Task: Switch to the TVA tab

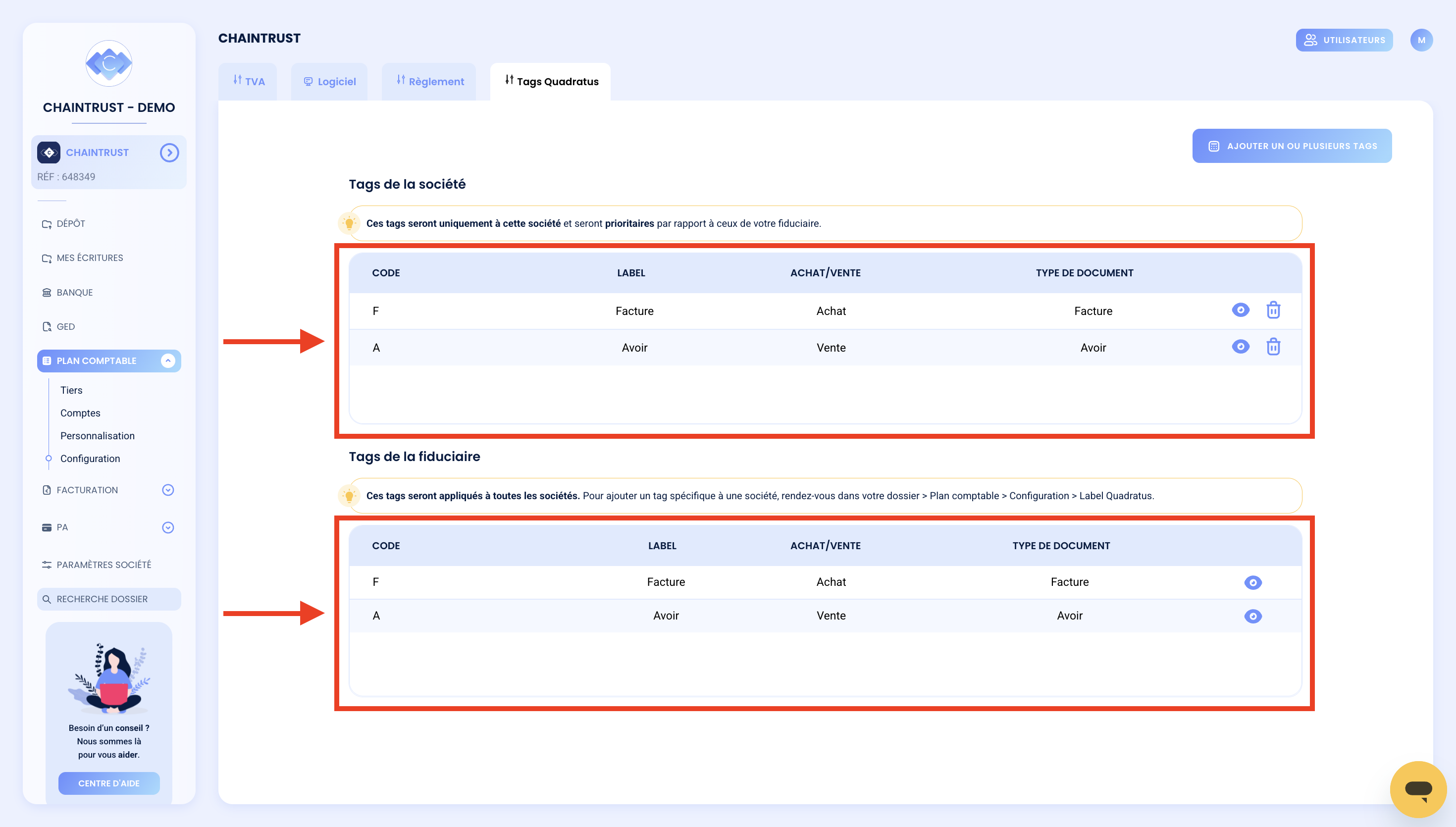Action: [248, 81]
